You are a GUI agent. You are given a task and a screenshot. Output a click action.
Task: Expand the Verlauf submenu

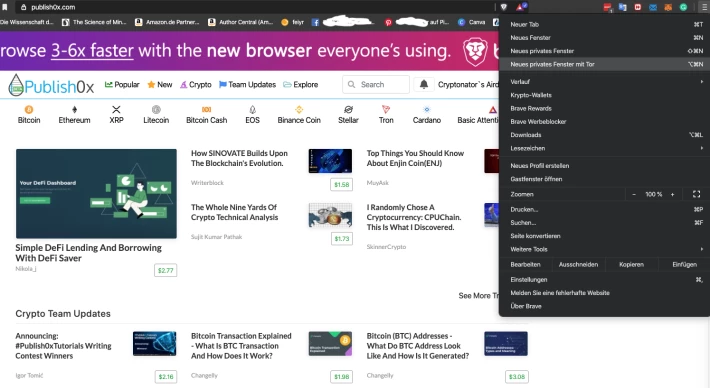click(x=604, y=82)
